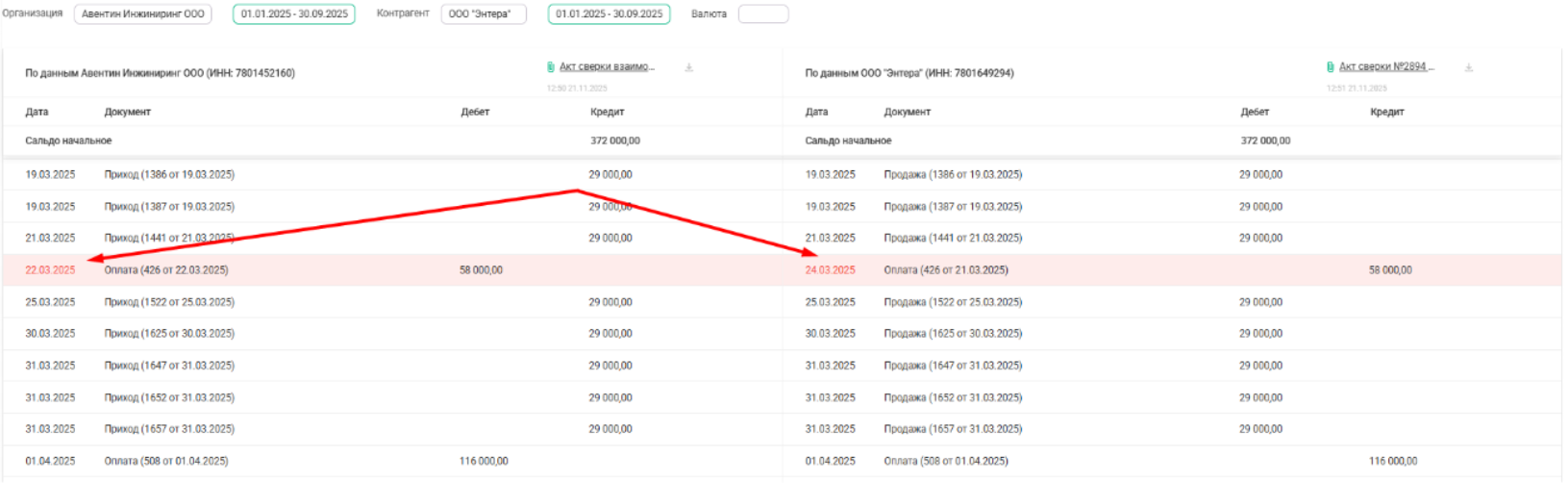
Task: Select highlighted row Оплата (426 от 21.03.2025)
Action: (x=1172, y=270)
